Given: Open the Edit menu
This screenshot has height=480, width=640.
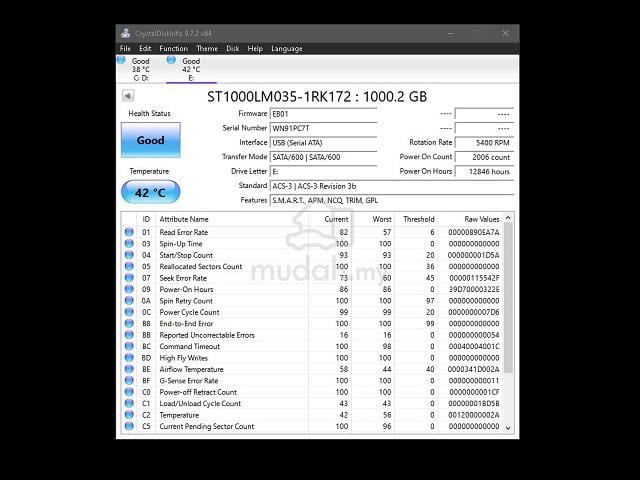Looking at the screenshot, I should coord(145,49).
